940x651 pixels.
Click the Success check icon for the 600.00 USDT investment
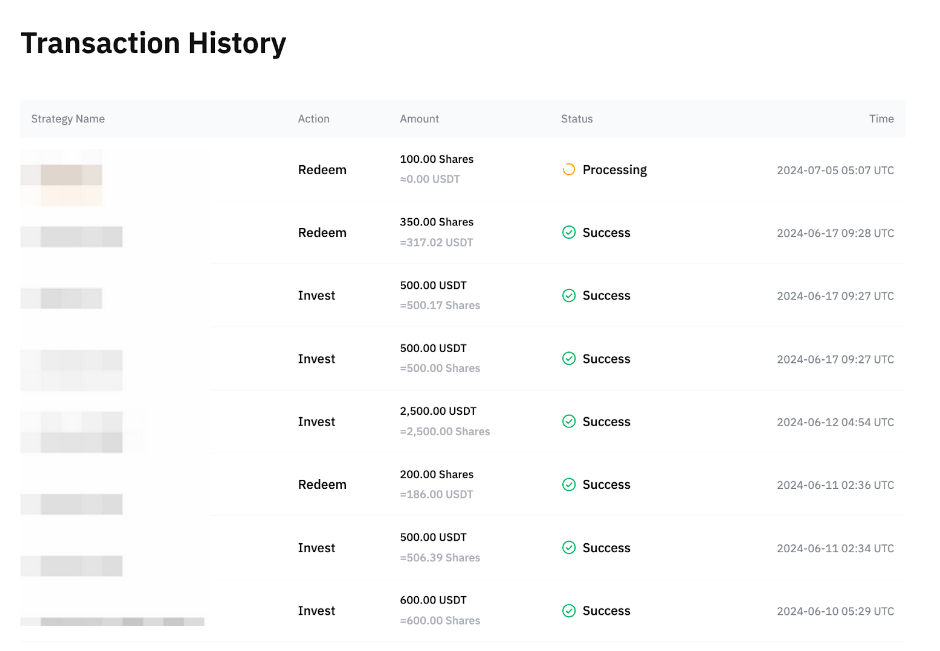pos(568,611)
